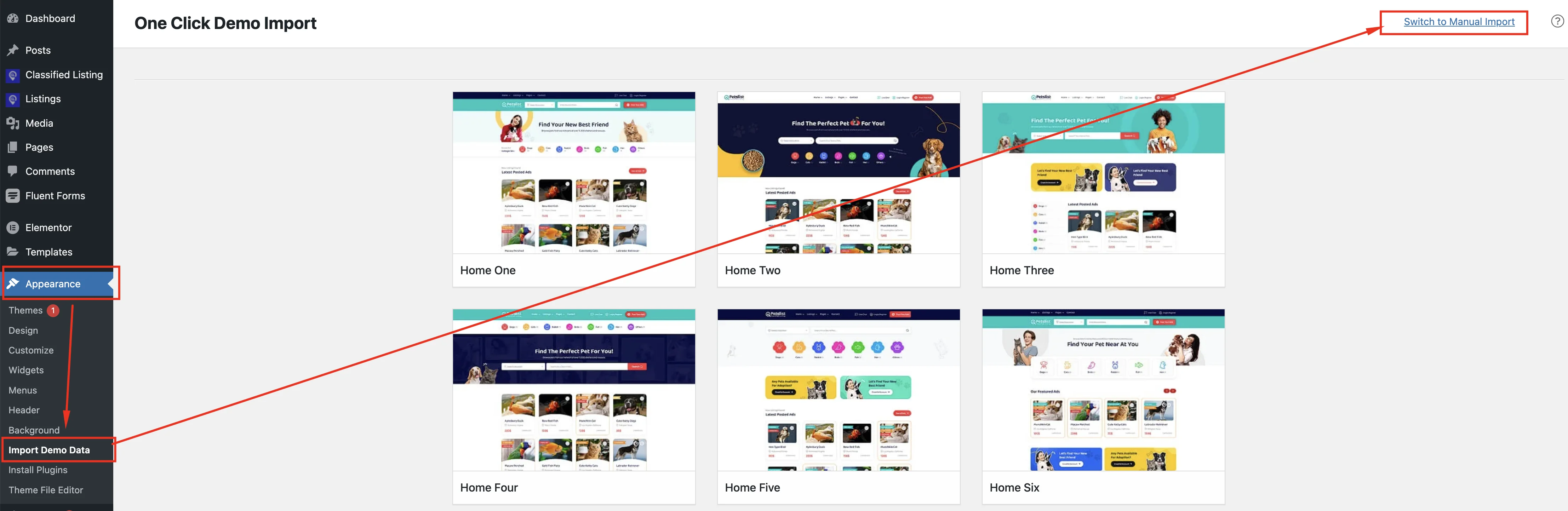Open Themes submenu item
The width and height of the screenshot is (1568, 511).
point(25,310)
